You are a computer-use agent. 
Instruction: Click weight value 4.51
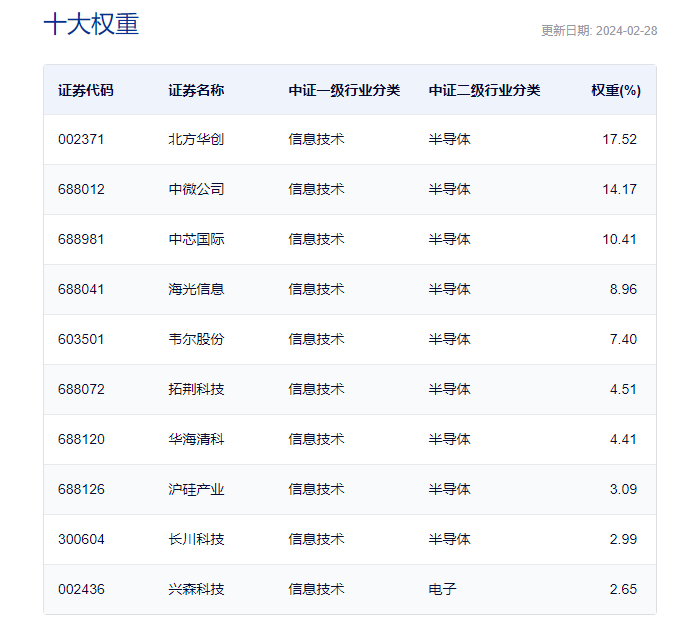point(623,389)
